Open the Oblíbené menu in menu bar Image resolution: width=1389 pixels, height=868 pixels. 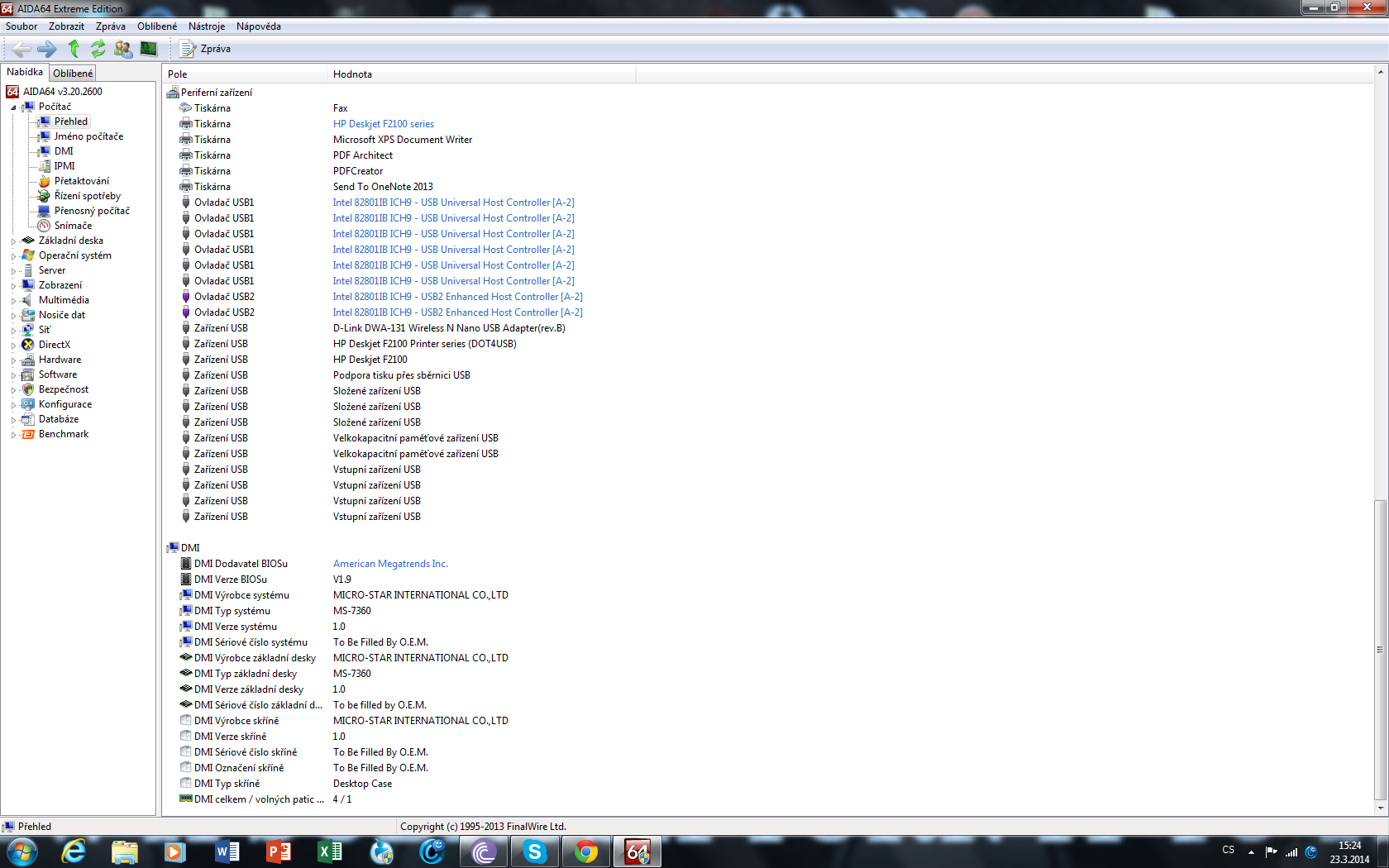(157, 26)
